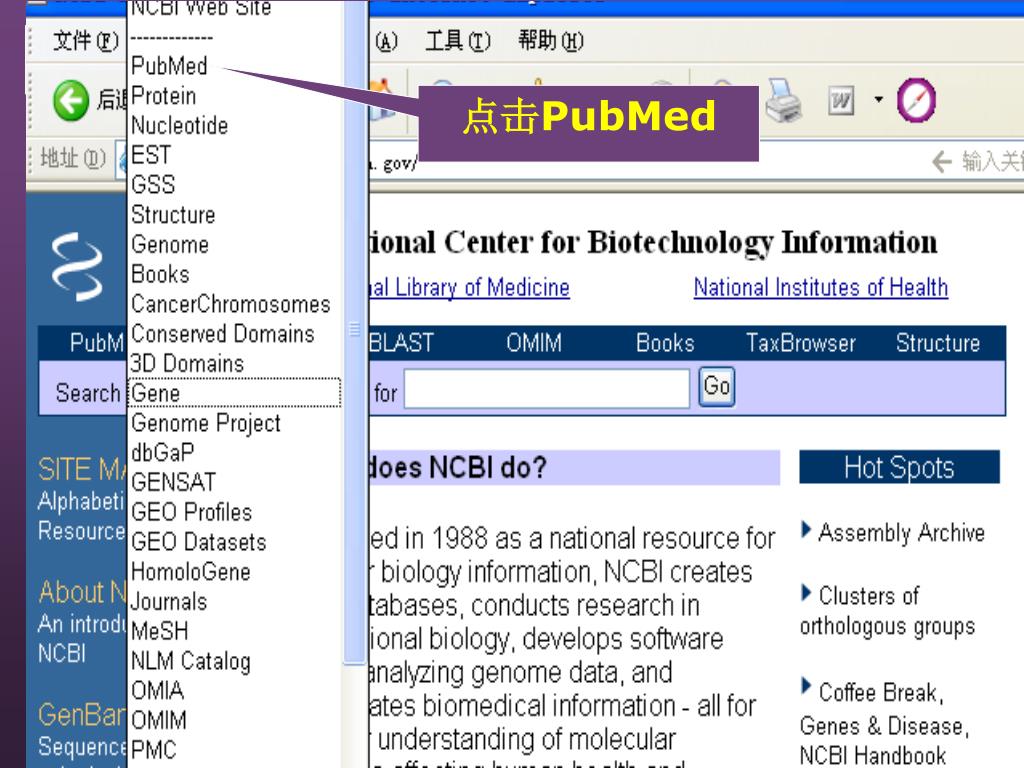Open Clusters of orthologous groups link
Viewport: 1024px width, 768px height.
(x=888, y=611)
